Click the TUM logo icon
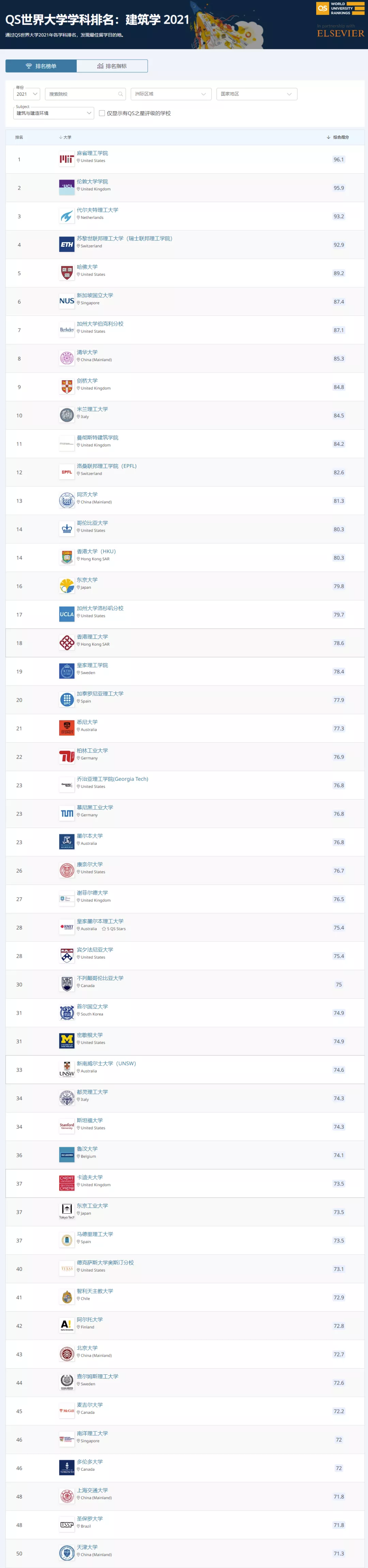368x1568 pixels. (66, 814)
